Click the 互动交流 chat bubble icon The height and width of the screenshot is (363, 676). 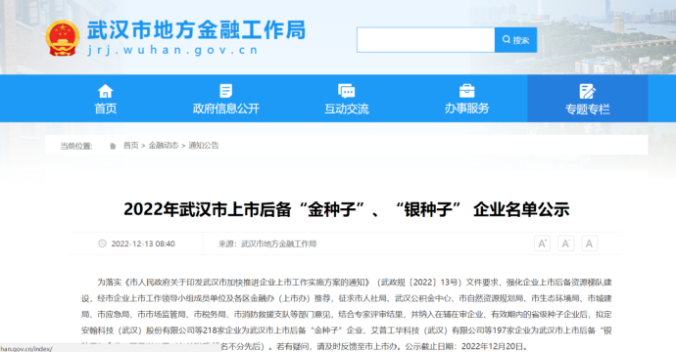tap(346, 91)
